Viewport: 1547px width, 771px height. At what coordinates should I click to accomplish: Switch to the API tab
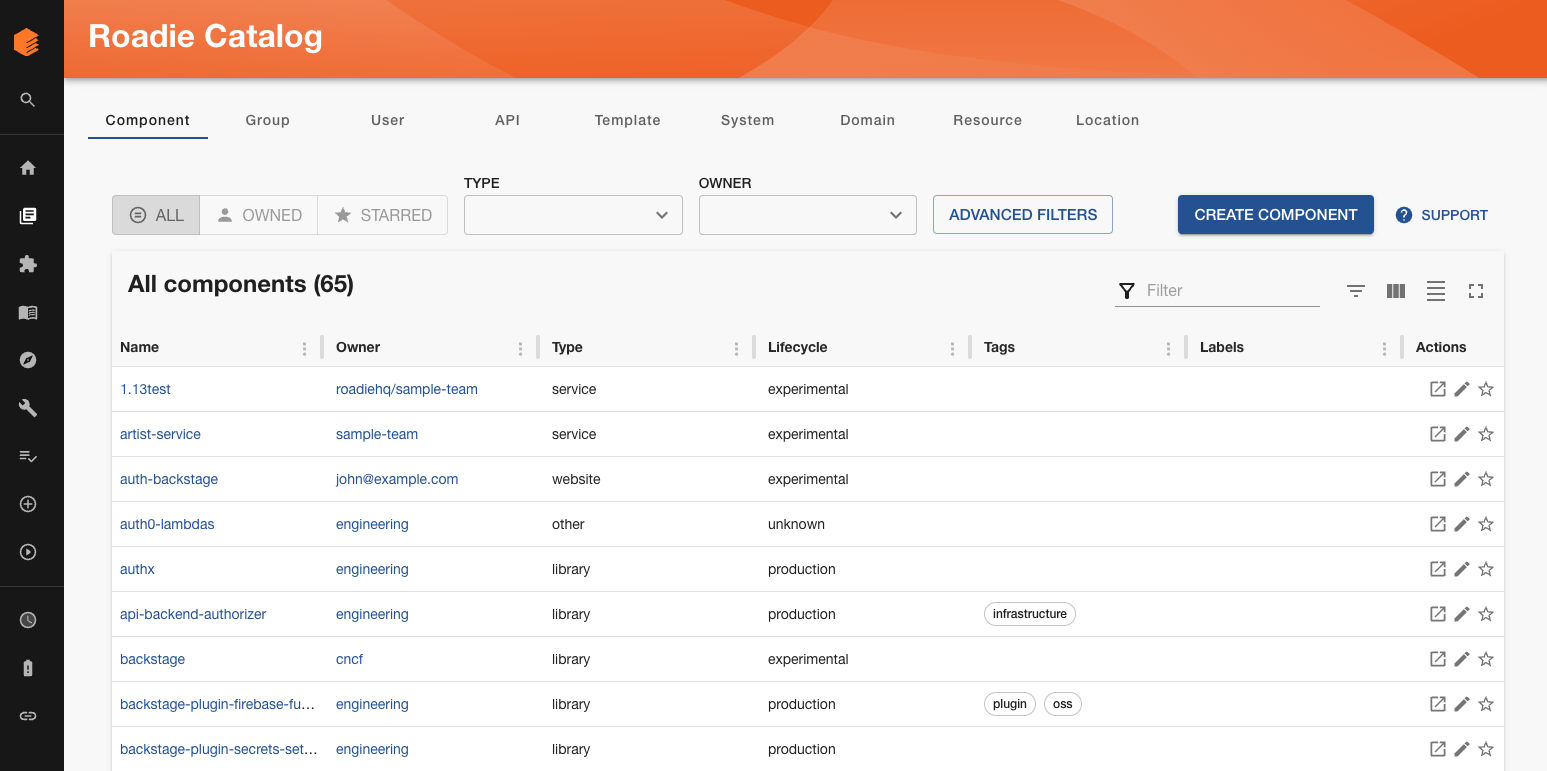pyautogui.click(x=508, y=120)
